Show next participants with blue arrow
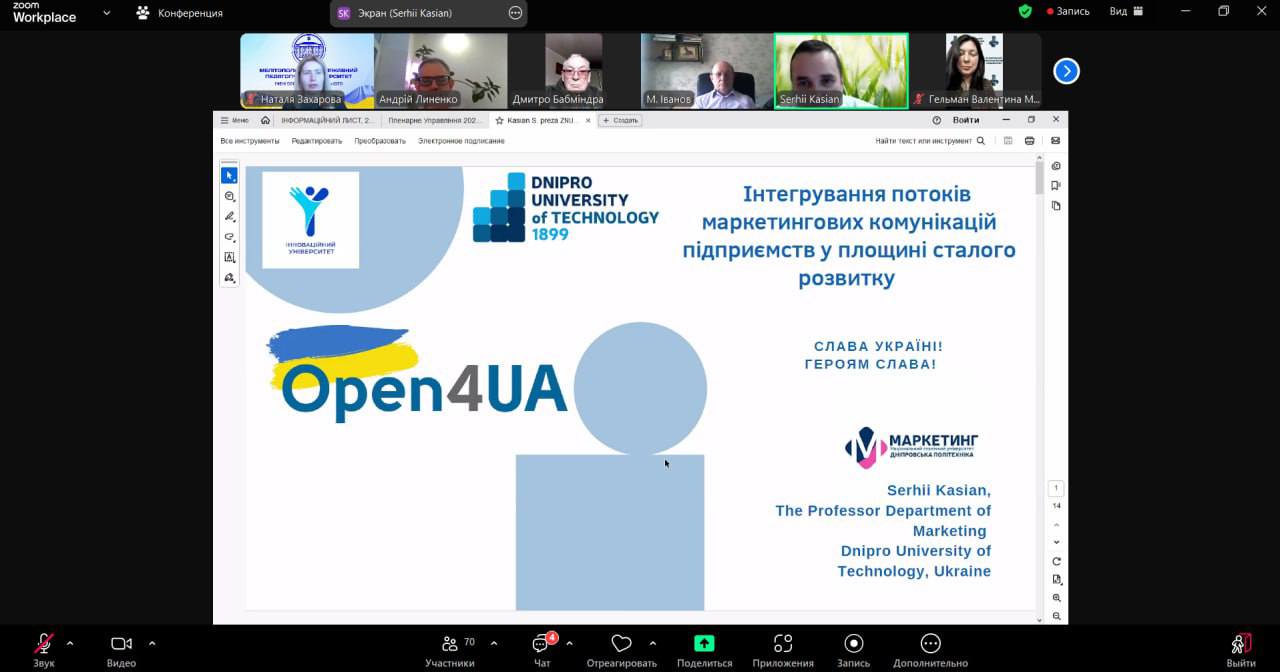This screenshot has width=1280, height=672. point(1066,71)
